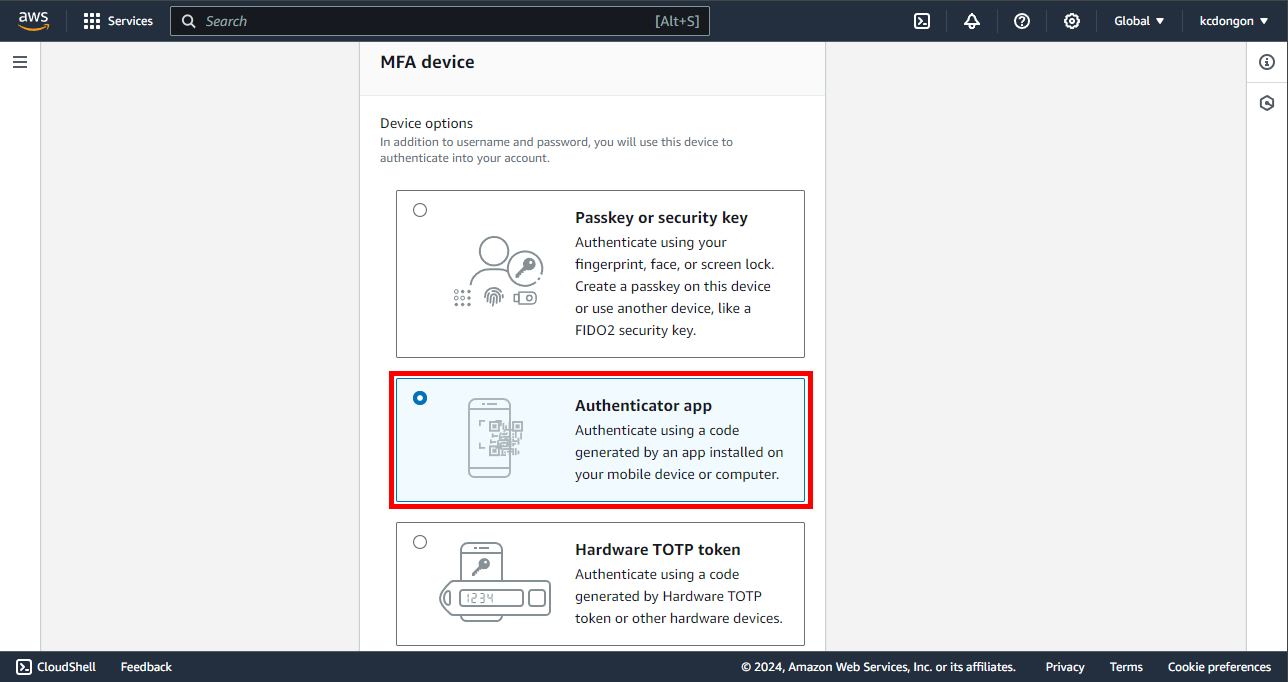Click the AWS logo home icon

click(x=33, y=21)
